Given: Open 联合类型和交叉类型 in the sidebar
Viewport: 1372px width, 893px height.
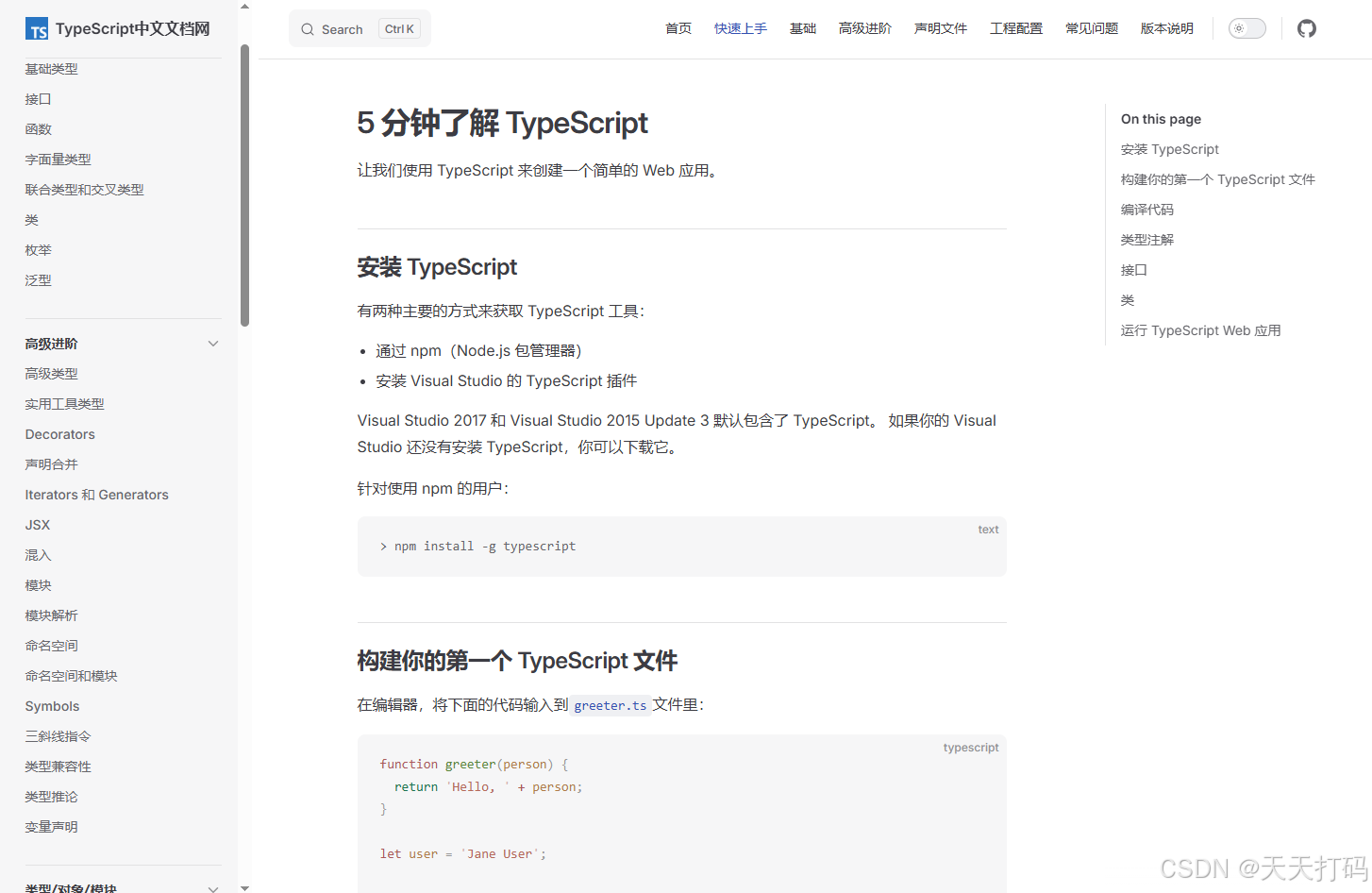Looking at the screenshot, I should pos(85,190).
